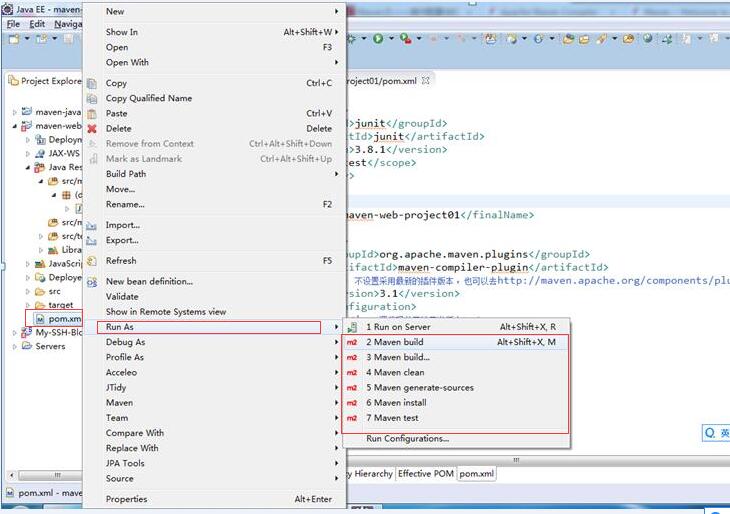
Task: Click Open With in the context menu
Action: pos(215,62)
